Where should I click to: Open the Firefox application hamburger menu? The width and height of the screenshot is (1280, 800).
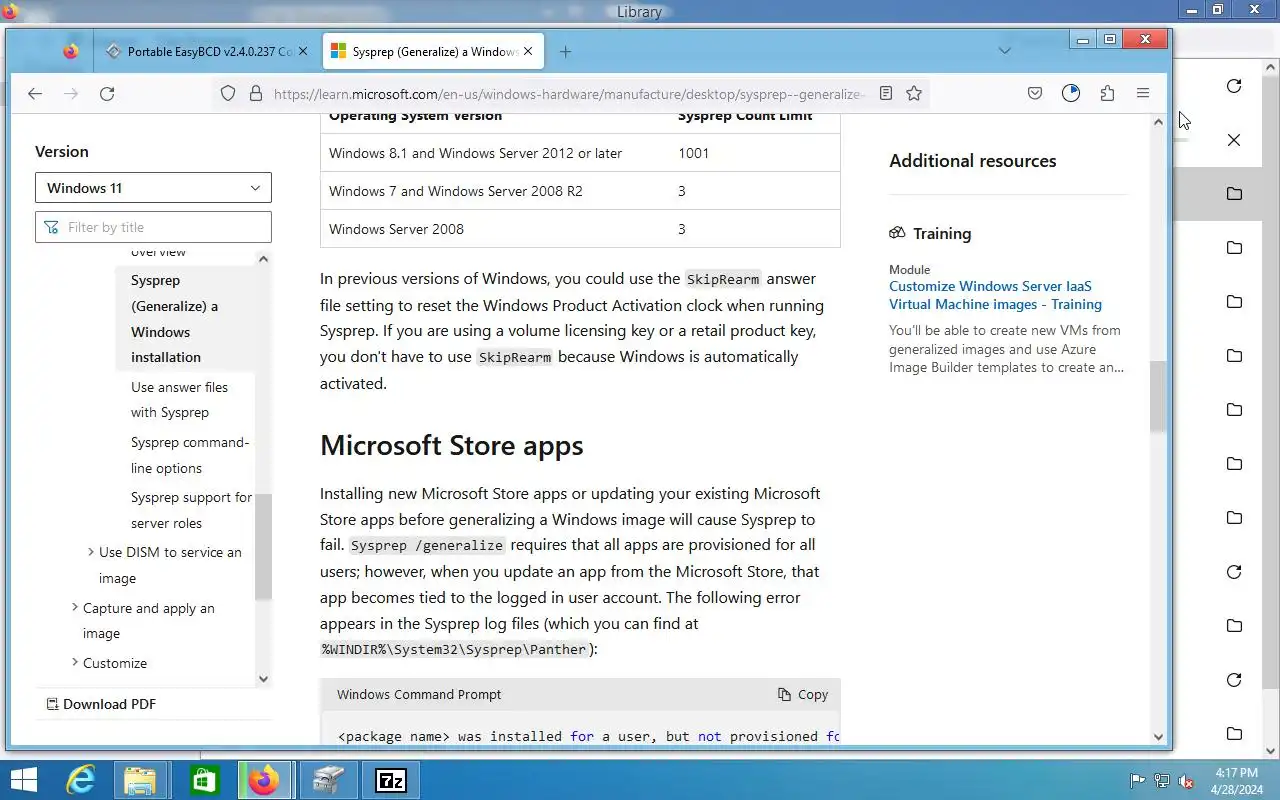[x=1143, y=93]
